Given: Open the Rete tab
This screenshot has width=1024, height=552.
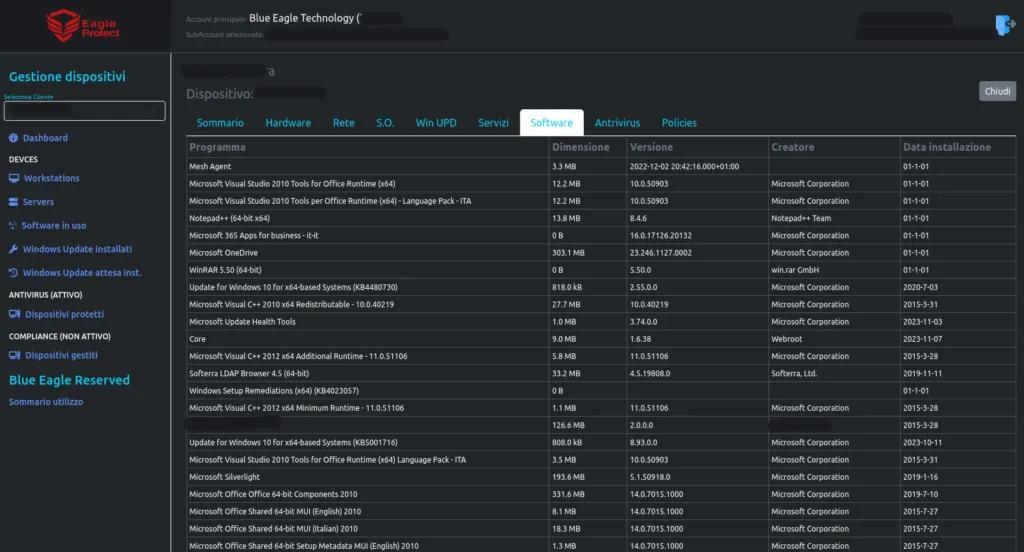Looking at the screenshot, I should pyautogui.click(x=344, y=123).
